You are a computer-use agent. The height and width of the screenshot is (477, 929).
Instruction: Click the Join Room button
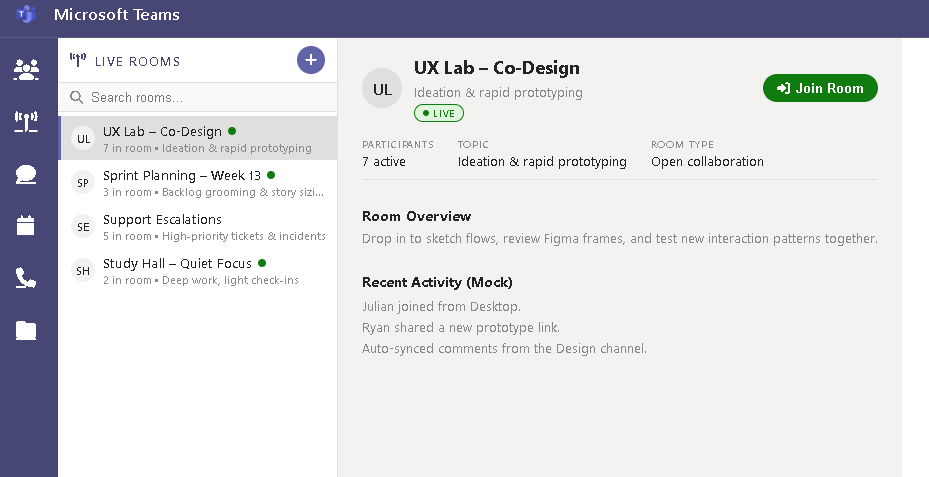(x=820, y=88)
